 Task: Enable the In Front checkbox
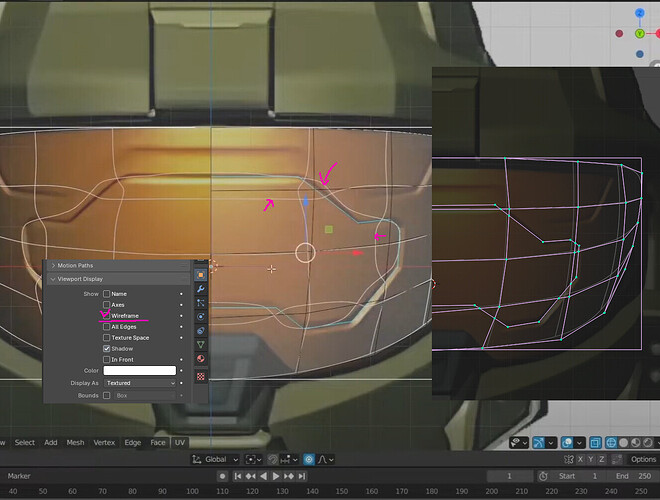[106, 359]
